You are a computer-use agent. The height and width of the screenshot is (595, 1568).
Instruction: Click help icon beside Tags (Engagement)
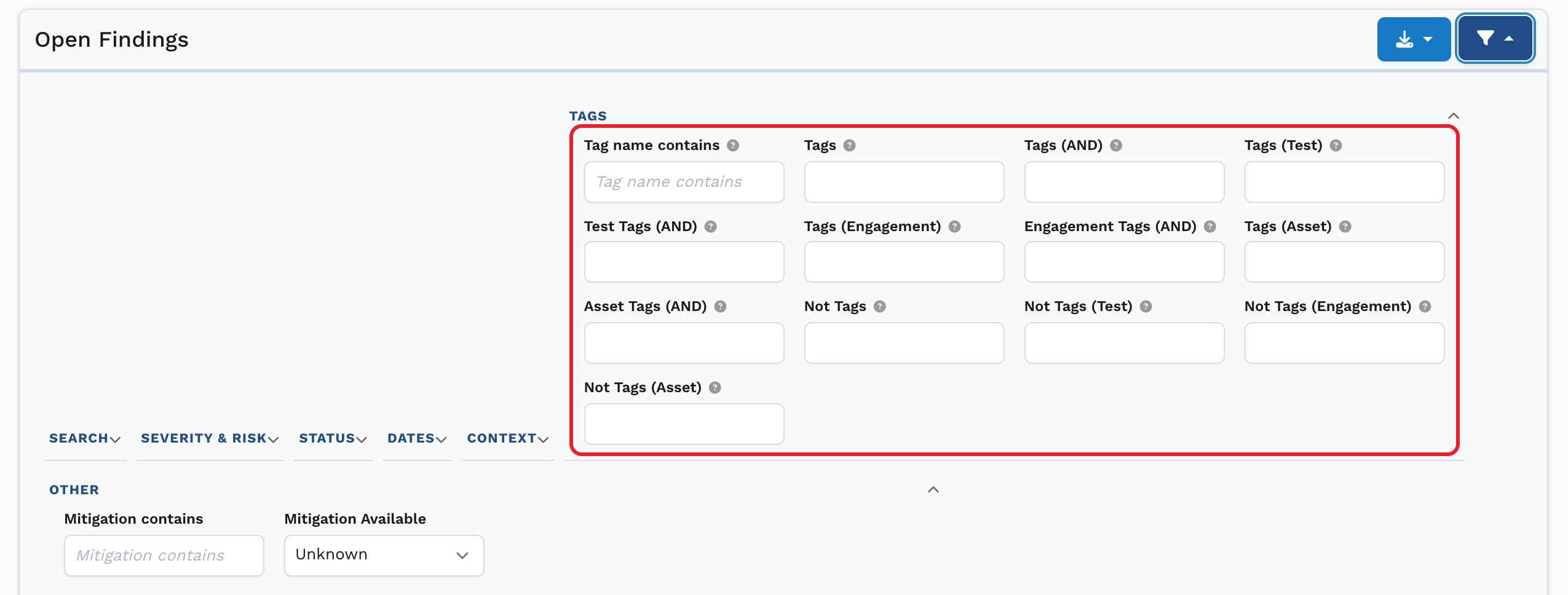pos(954,227)
